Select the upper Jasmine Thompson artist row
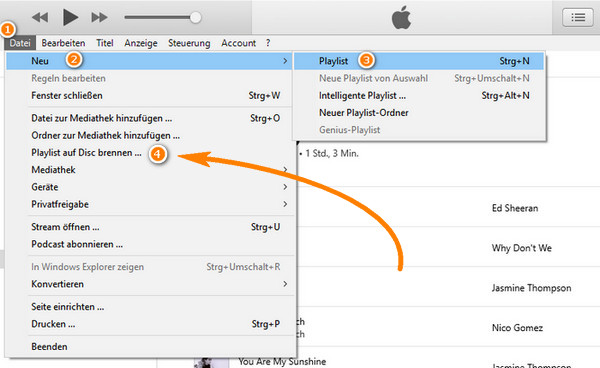600x368 pixels. pyautogui.click(x=532, y=288)
